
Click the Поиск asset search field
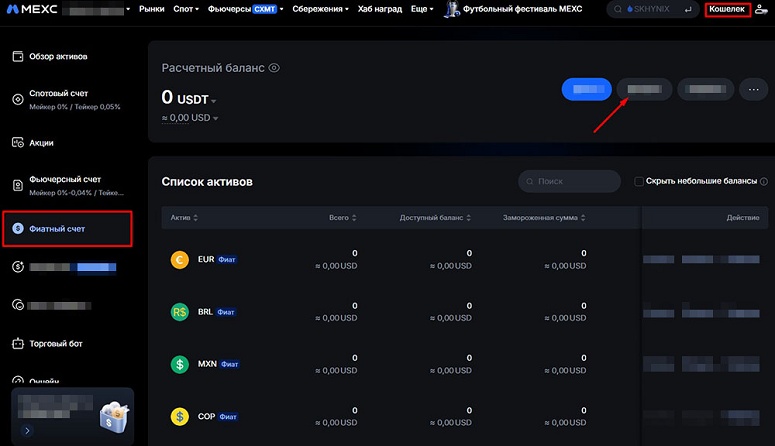pos(569,181)
